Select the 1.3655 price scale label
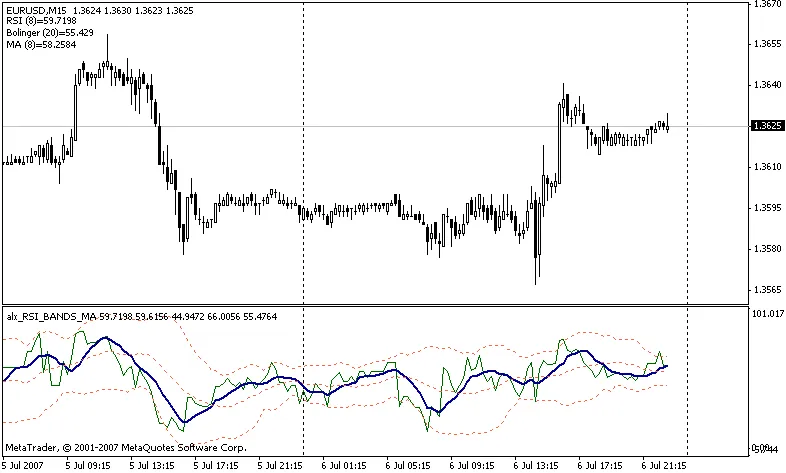The image size is (786, 473). [766, 44]
